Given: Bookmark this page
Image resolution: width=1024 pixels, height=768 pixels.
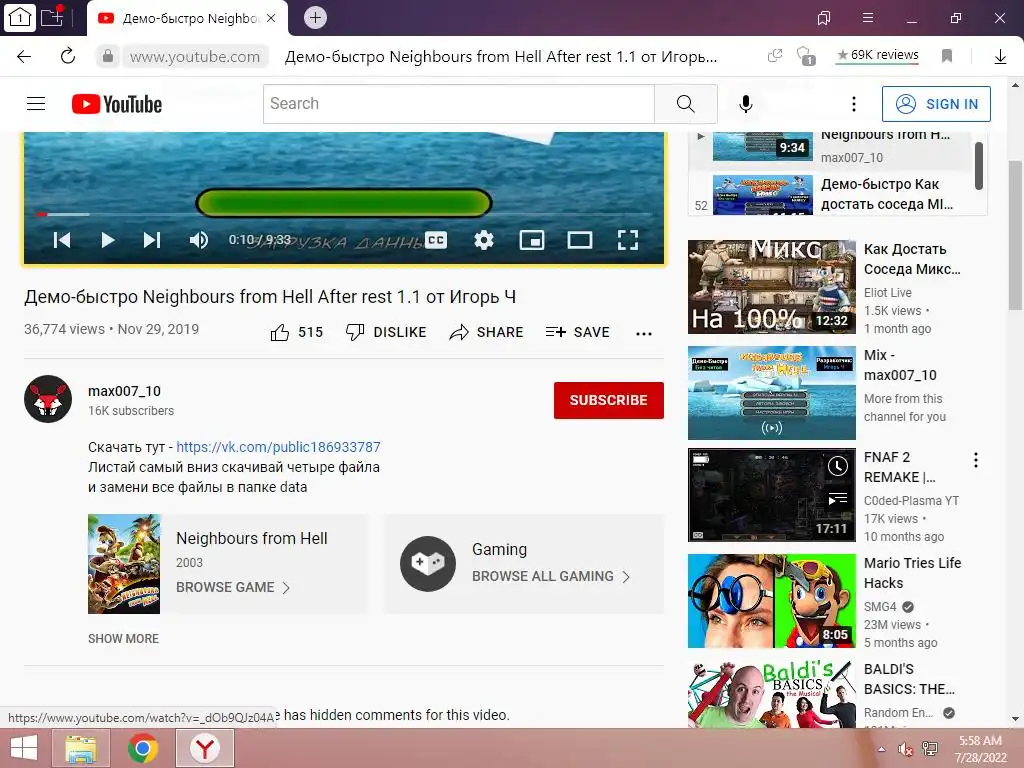Looking at the screenshot, I should point(947,56).
